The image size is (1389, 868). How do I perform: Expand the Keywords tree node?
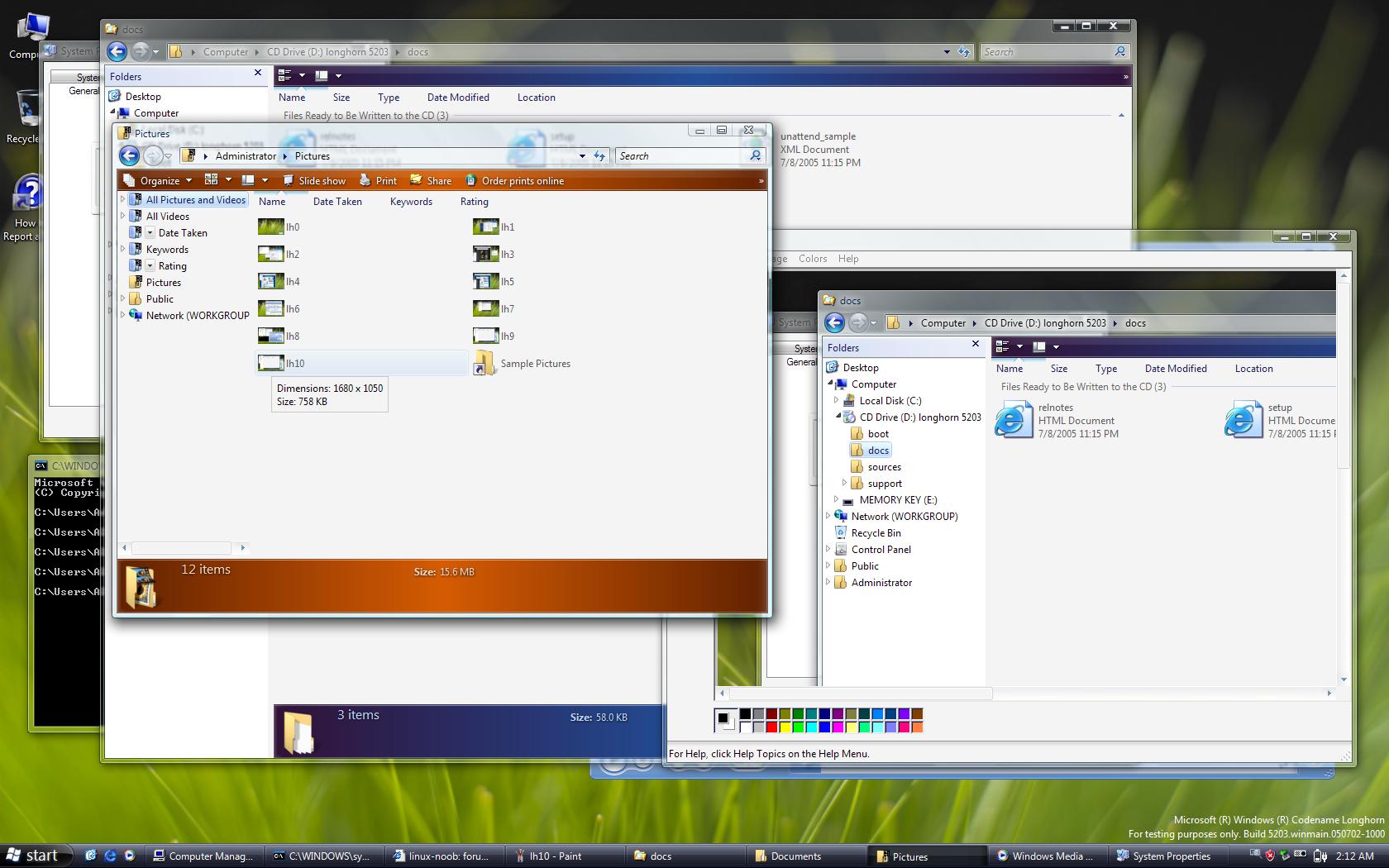point(123,249)
